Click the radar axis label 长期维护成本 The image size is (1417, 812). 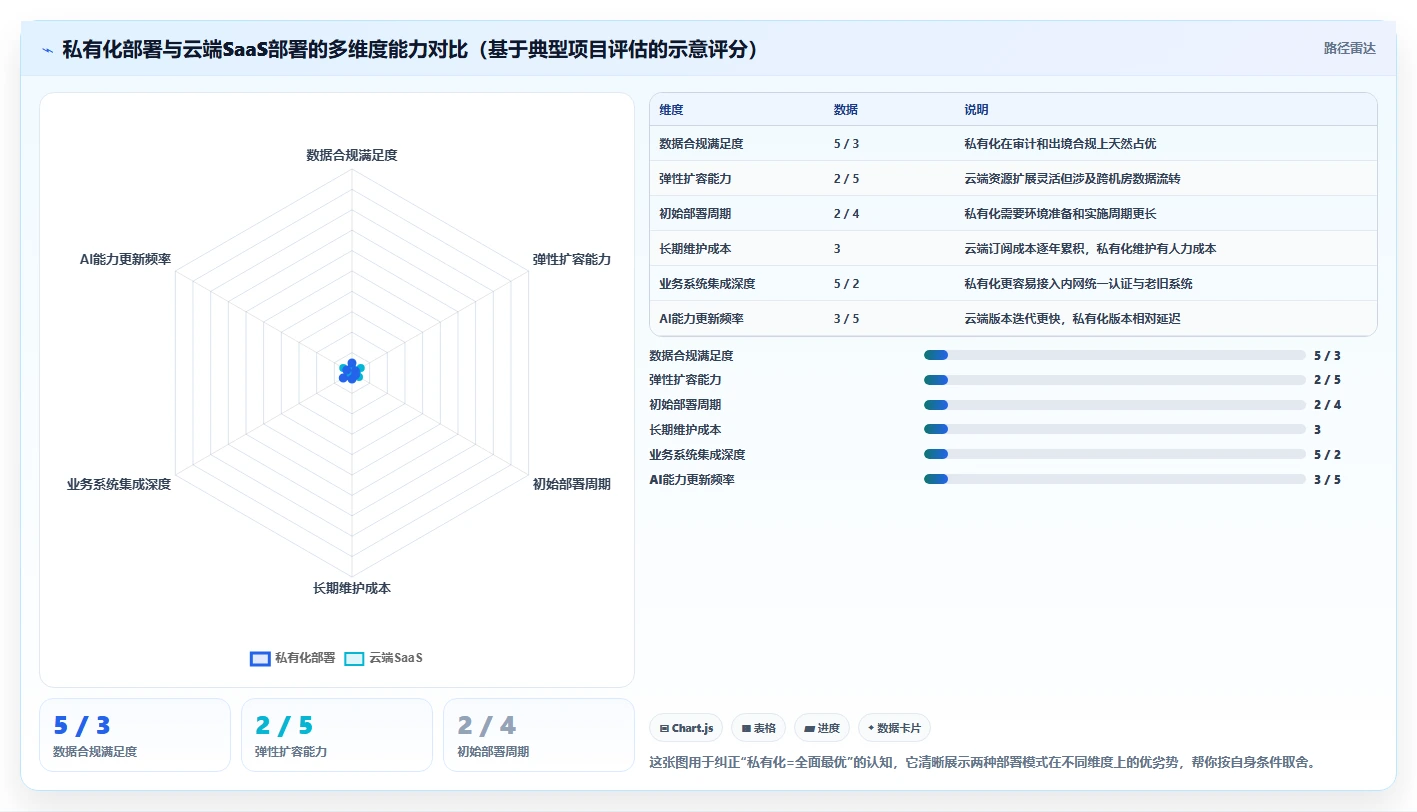point(352,588)
